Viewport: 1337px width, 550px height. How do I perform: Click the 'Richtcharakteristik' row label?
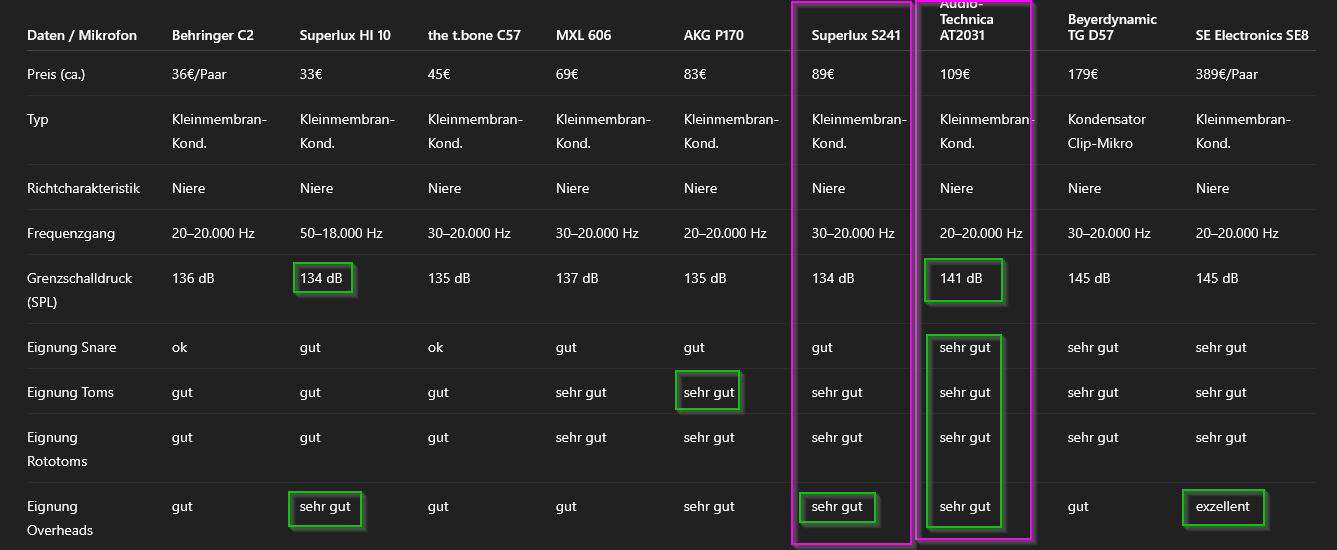[83, 188]
